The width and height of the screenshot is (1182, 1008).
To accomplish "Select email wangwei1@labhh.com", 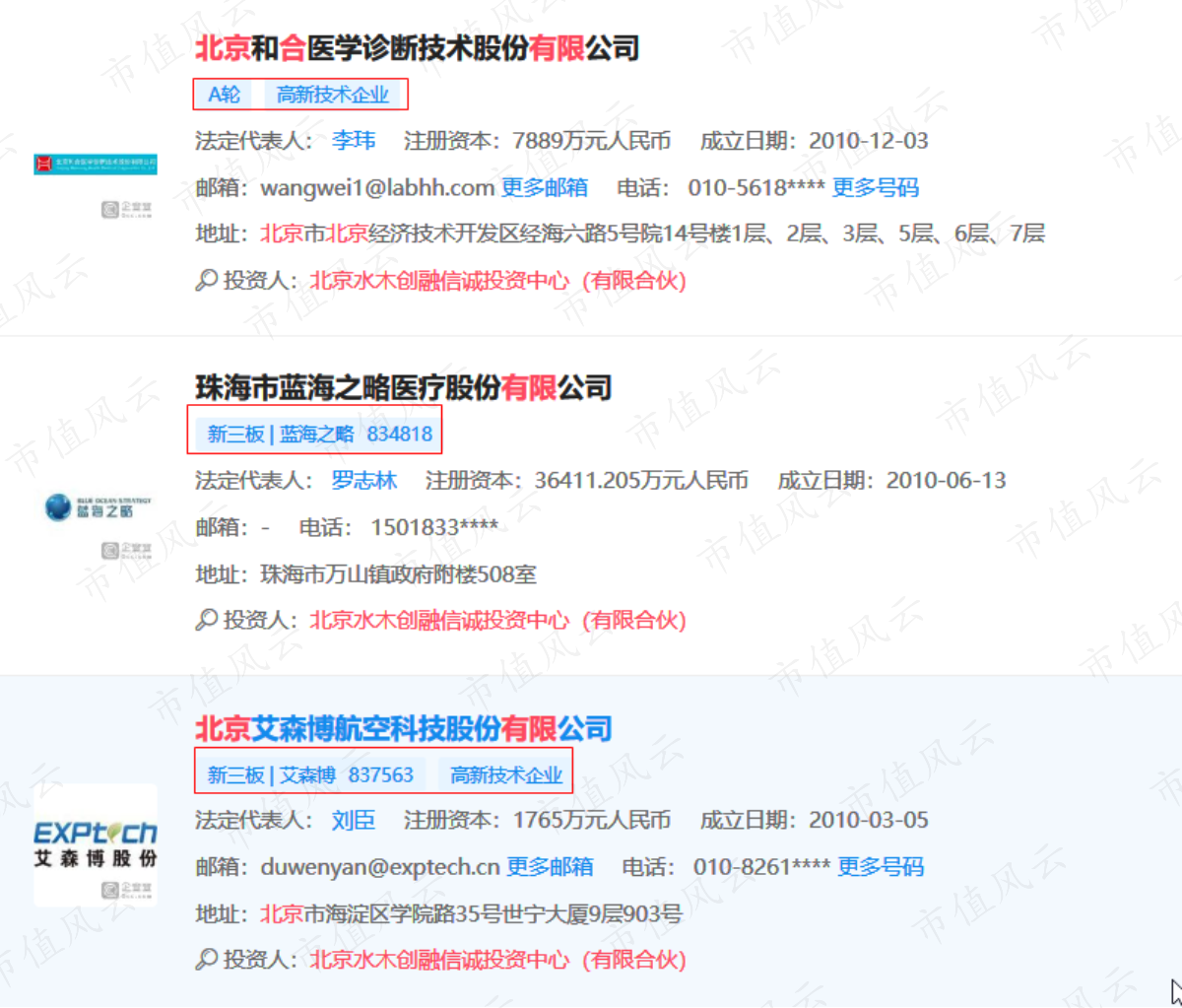I will point(377,187).
